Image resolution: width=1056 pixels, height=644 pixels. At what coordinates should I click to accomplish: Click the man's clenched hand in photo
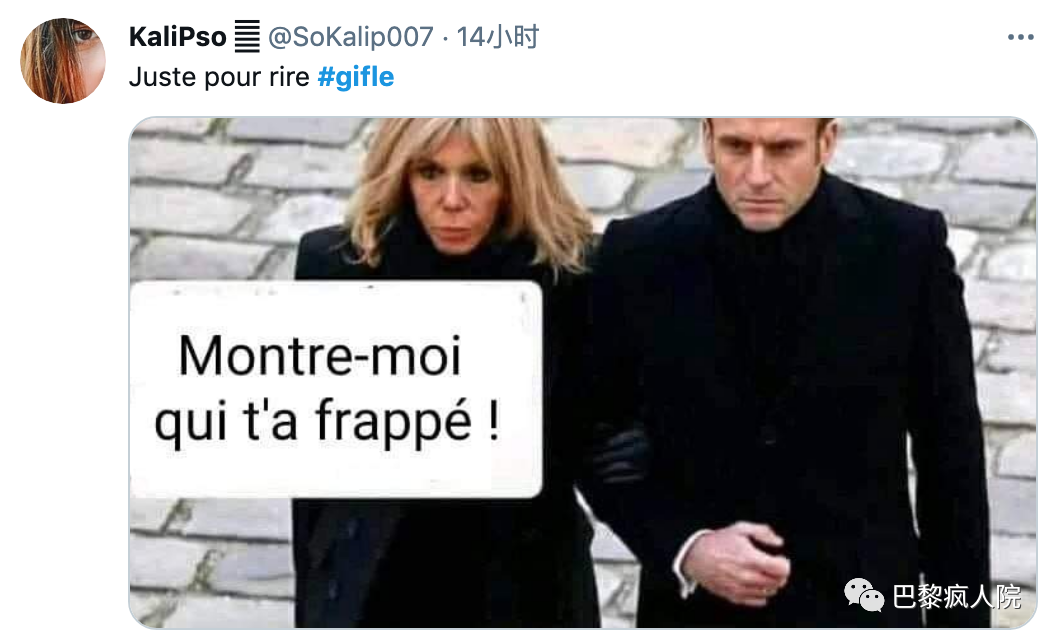point(736,560)
